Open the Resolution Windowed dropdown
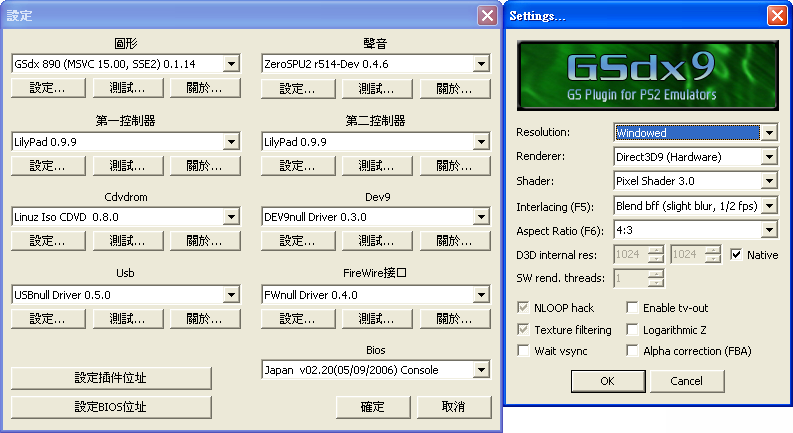The width and height of the screenshot is (793, 433). point(695,133)
